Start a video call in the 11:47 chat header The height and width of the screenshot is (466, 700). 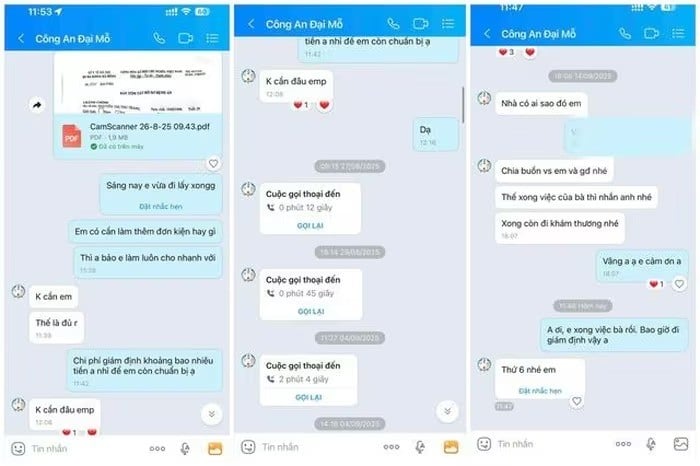coord(651,33)
